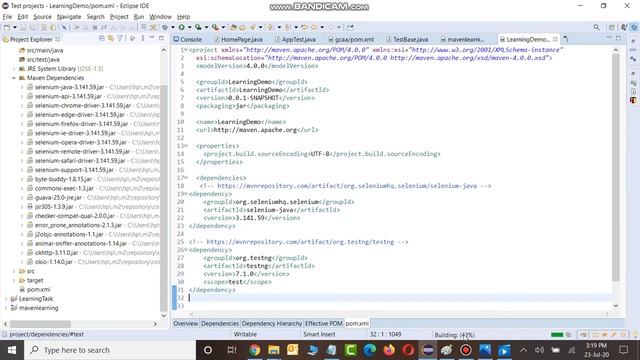The image size is (640, 360).
Task: Open Firefox from the taskbar
Action: [389, 350]
